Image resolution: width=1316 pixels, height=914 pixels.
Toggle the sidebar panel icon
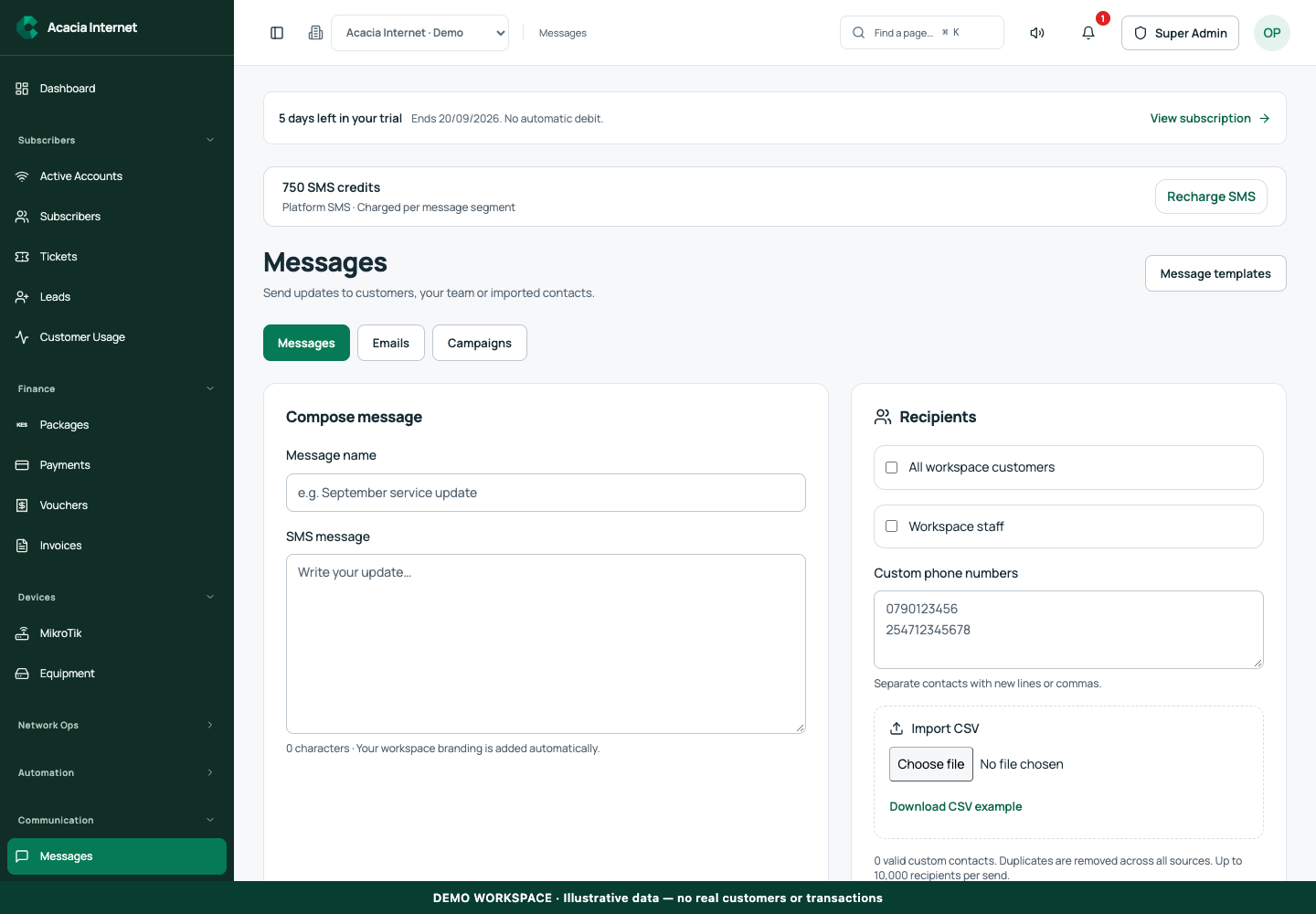click(277, 33)
